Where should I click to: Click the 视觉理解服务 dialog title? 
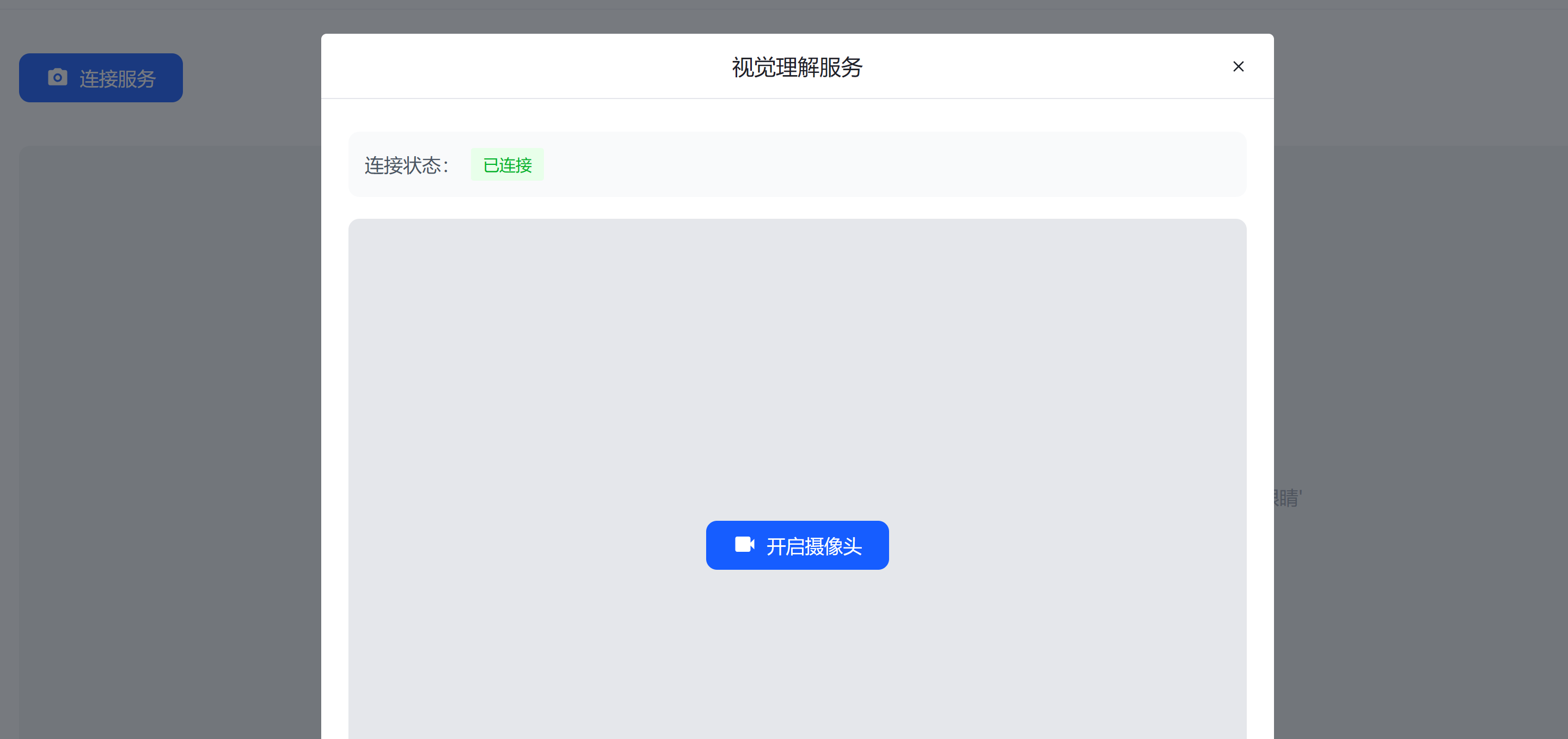click(797, 67)
